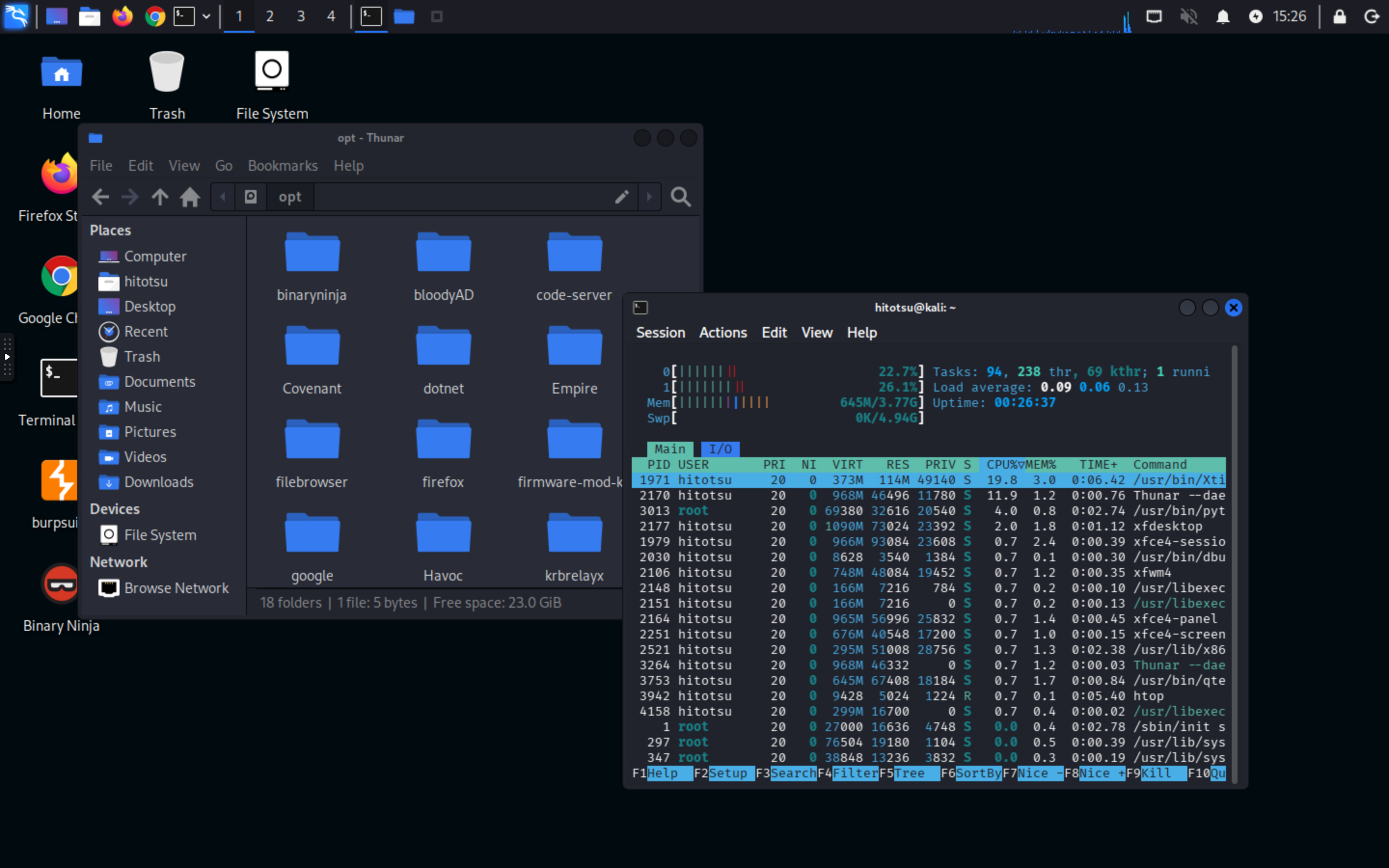Click the pencil icon to edit path
The image size is (1389, 868).
point(622,197)
